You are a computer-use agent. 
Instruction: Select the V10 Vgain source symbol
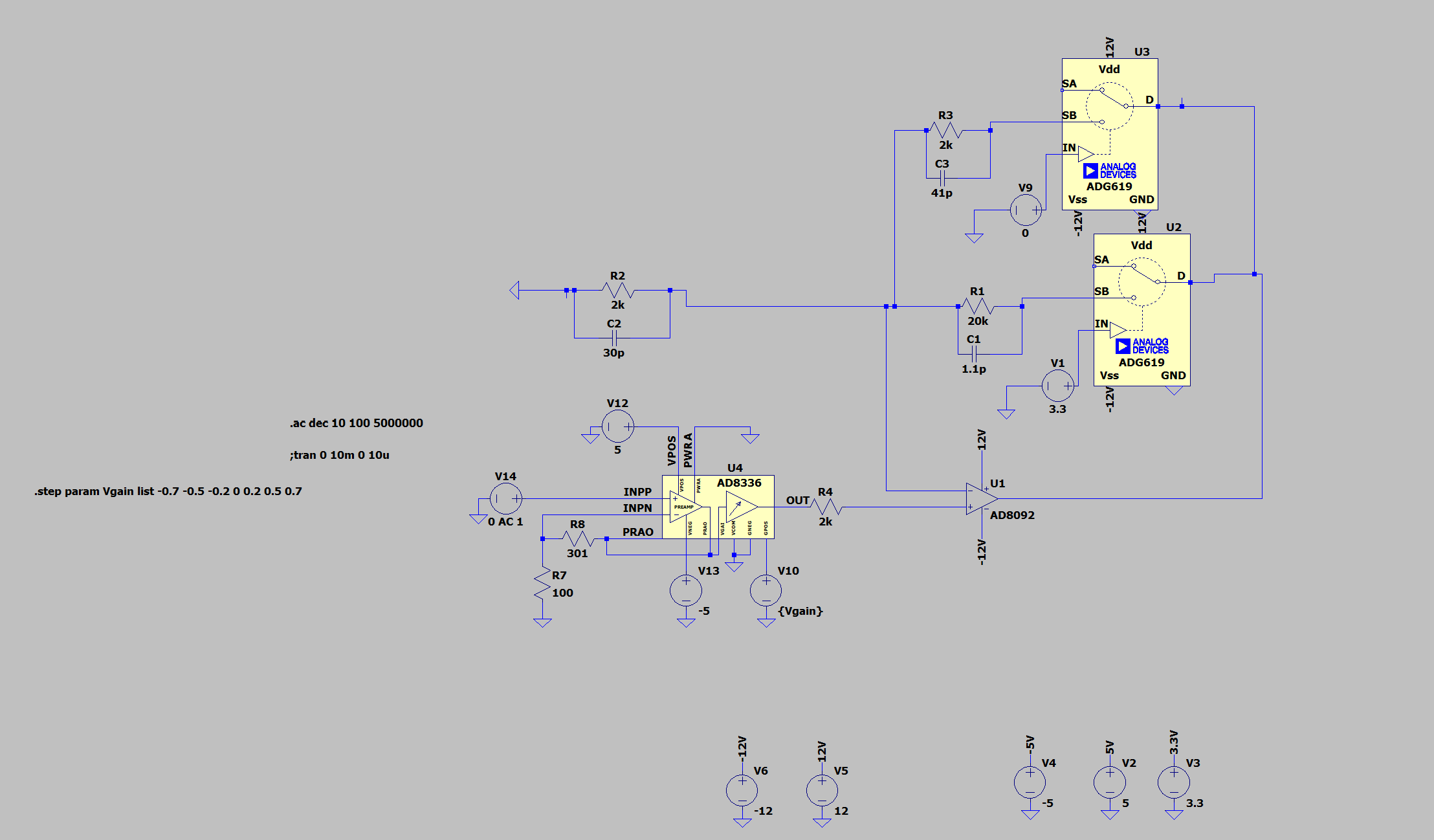click(766, 590)
